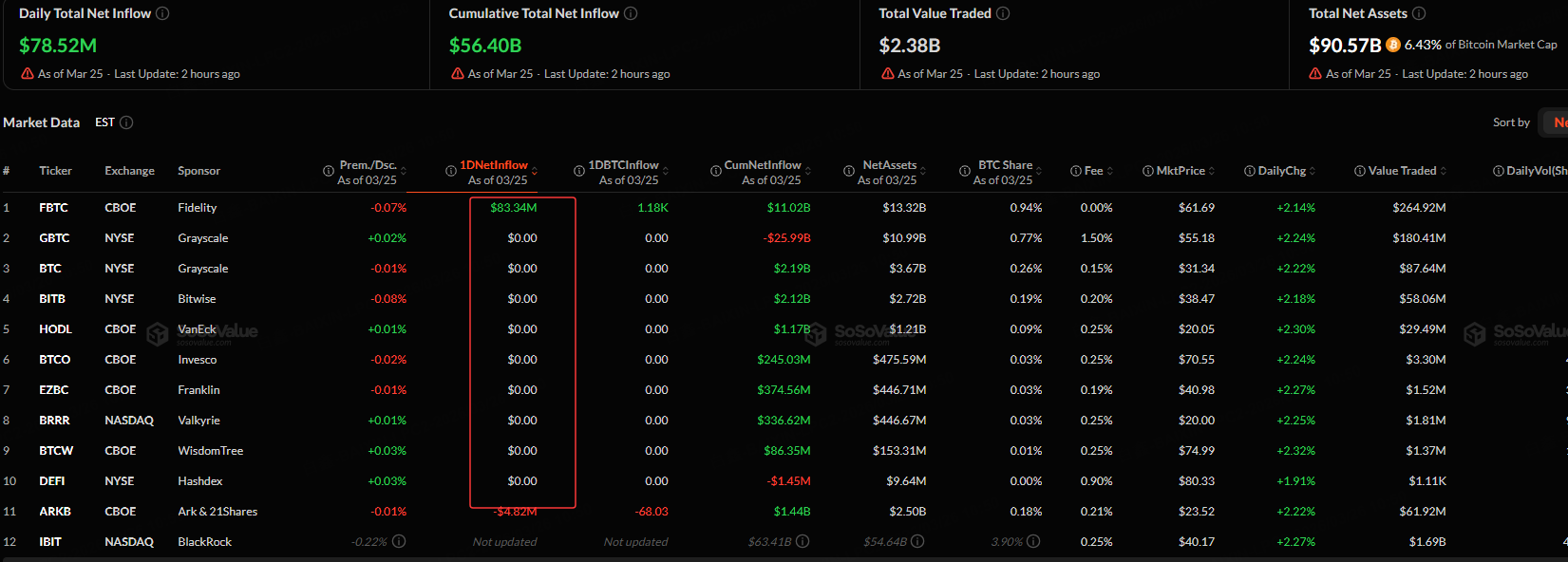Open ARKB ticker link
The height and width of the screenshot is (562, 1568).
point(55,511)
